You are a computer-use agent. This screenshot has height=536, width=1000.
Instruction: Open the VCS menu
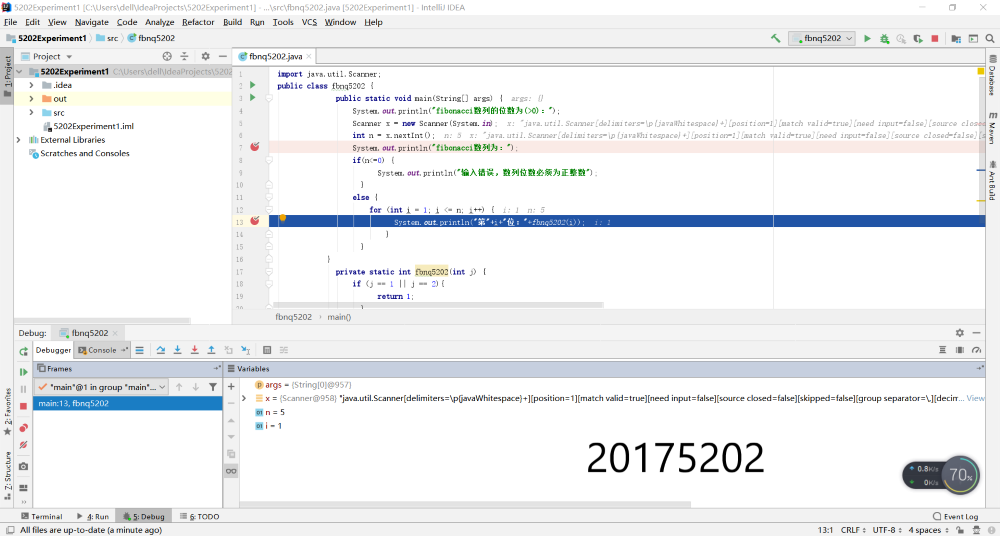tap(309, 22)
